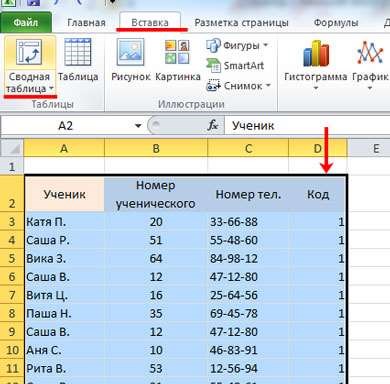
Task: Select row 1 header
Action: point(12,166)
